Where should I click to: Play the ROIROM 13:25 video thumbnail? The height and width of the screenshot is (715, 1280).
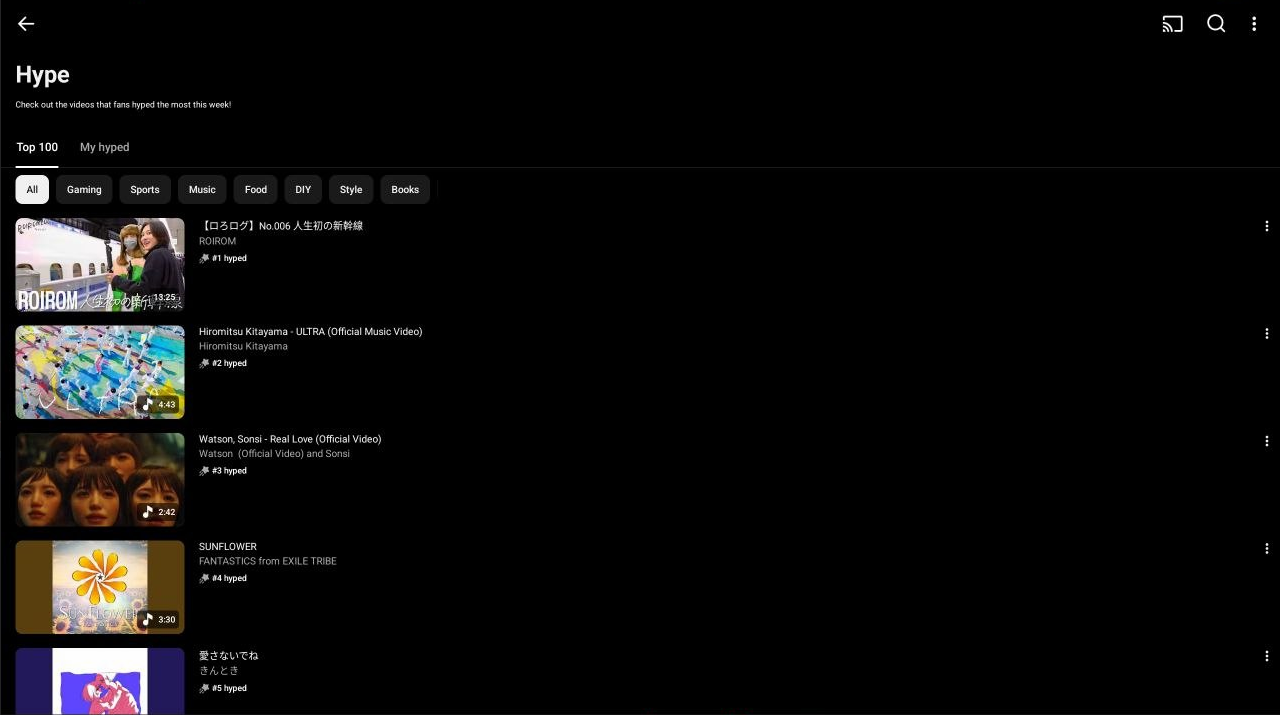tap(100, 265)
